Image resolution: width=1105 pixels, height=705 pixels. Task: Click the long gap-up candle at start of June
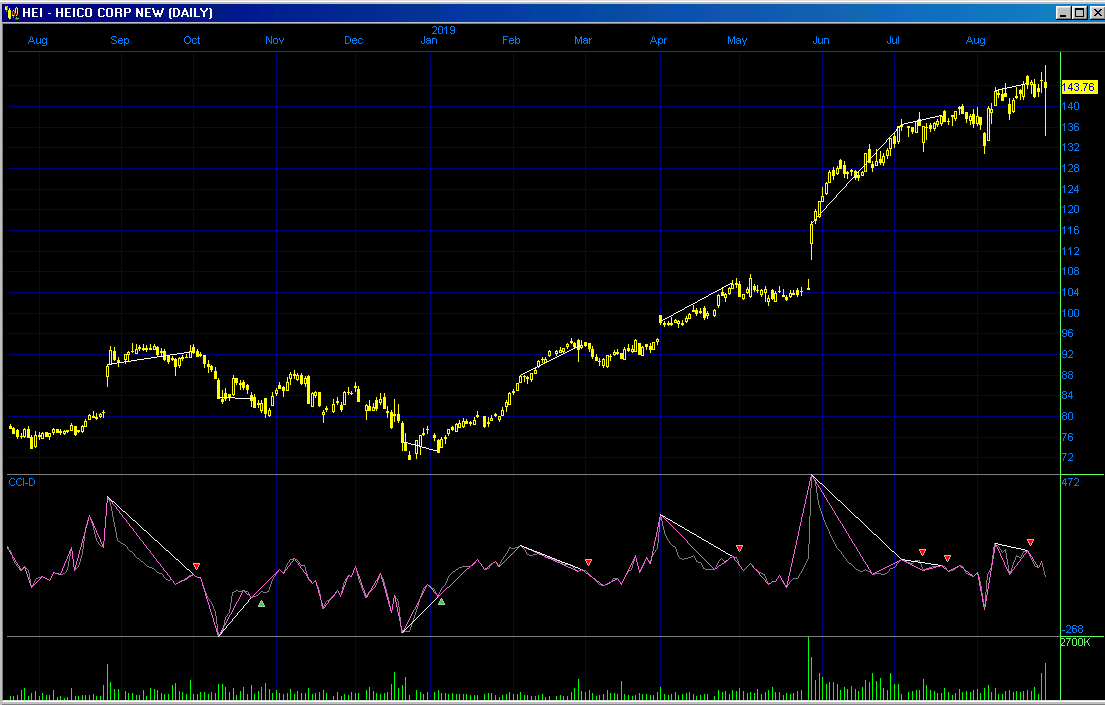pyautogui.click(x=812, y=240)
